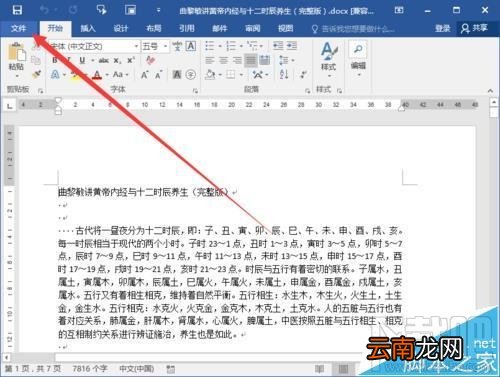Insert a bulleted list
This screenshot has height=377, width=500.
pyautogui.click(x=209, y=46)
